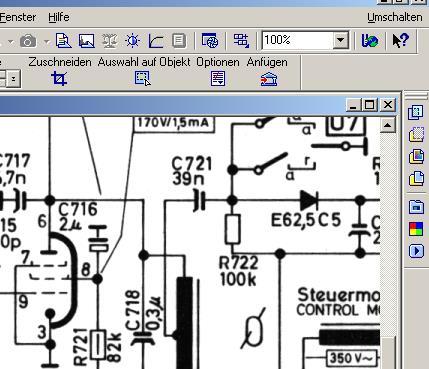
Task: Open the Optionen icon in the toolbar
Action: (218, 79)
